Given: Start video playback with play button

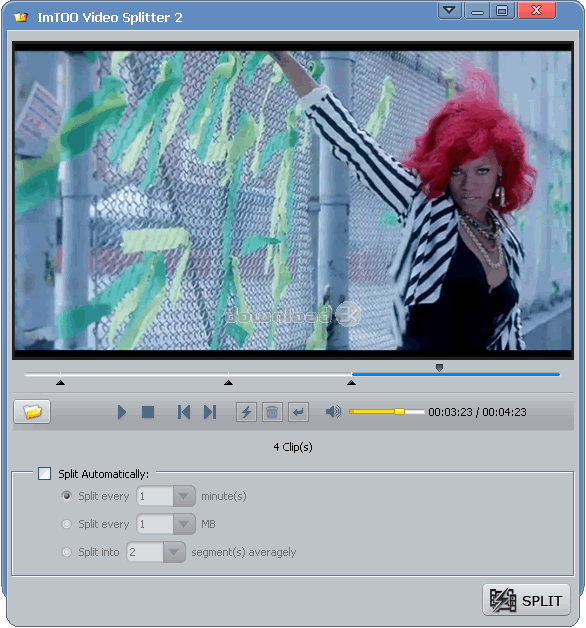Looking at the screenshot, I should [122, 412].
